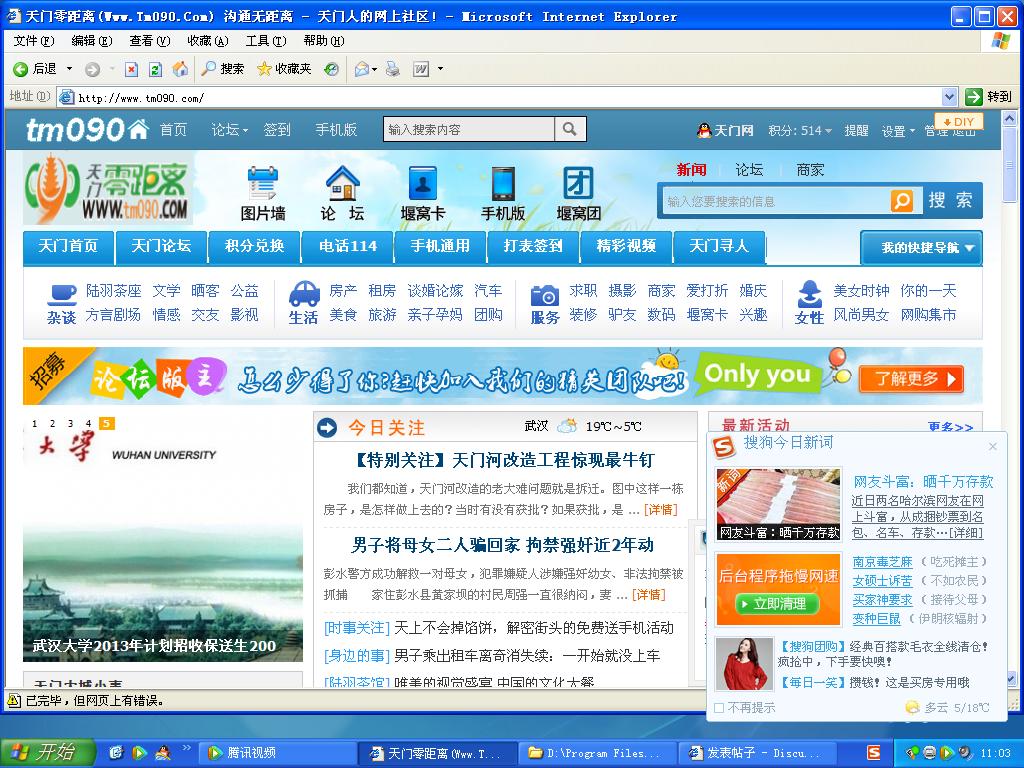The height and width of the screenshot is (768, 1024).
Task: Click the IE Refresh page icon
Action: pyautogui.click(x=155, y=69)
